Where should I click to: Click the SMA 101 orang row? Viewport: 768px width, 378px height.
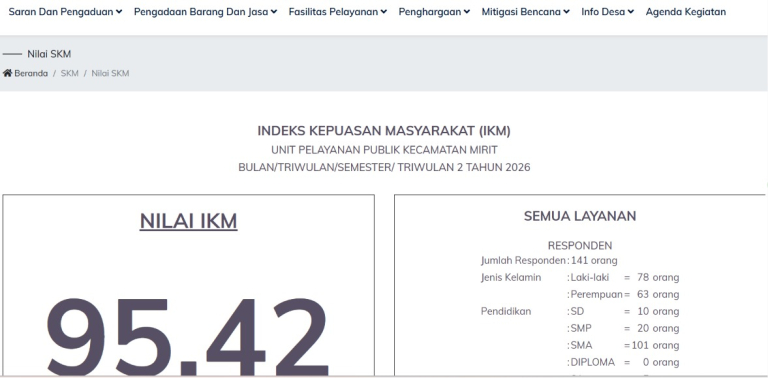pyautogui.click(x=624, y=346)
